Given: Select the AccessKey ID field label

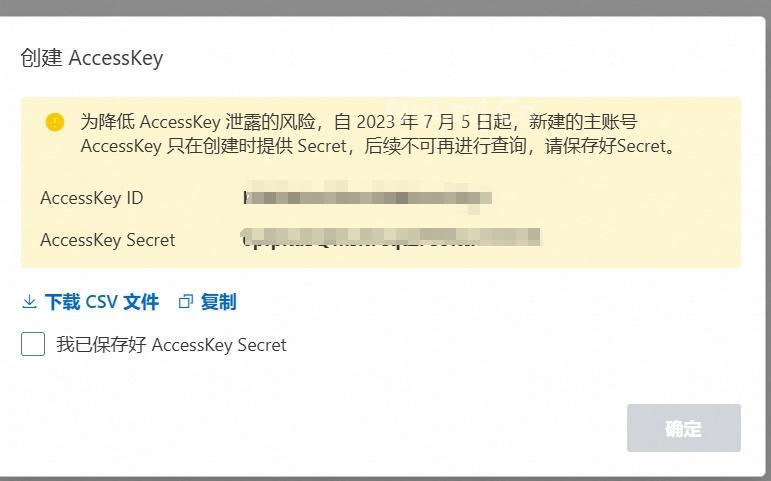Looking at the screenshot, I should click(91, 198).
